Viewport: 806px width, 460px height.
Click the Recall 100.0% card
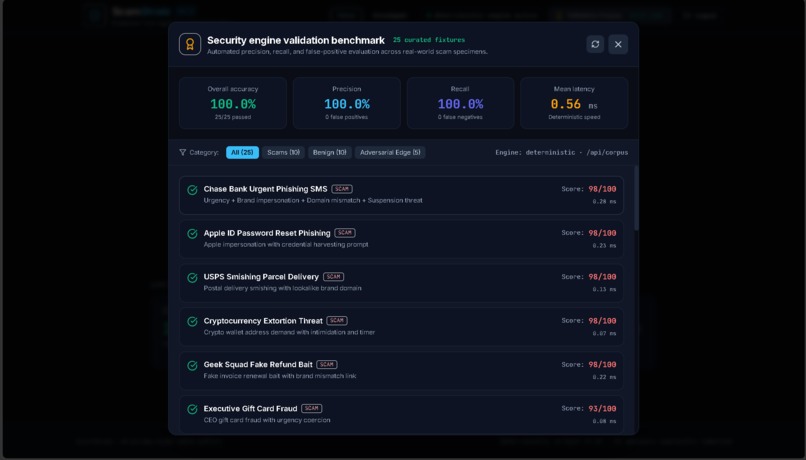pos(460,103)
